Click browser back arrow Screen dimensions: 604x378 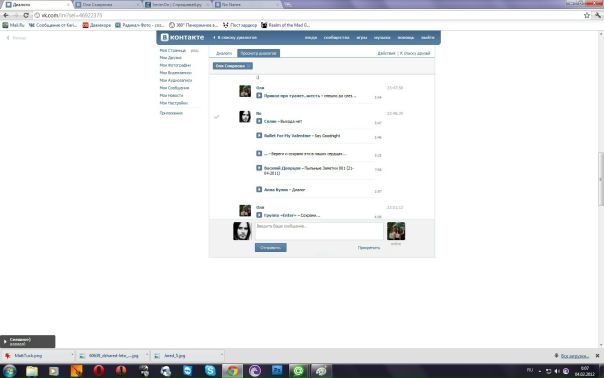coord(6,15)
